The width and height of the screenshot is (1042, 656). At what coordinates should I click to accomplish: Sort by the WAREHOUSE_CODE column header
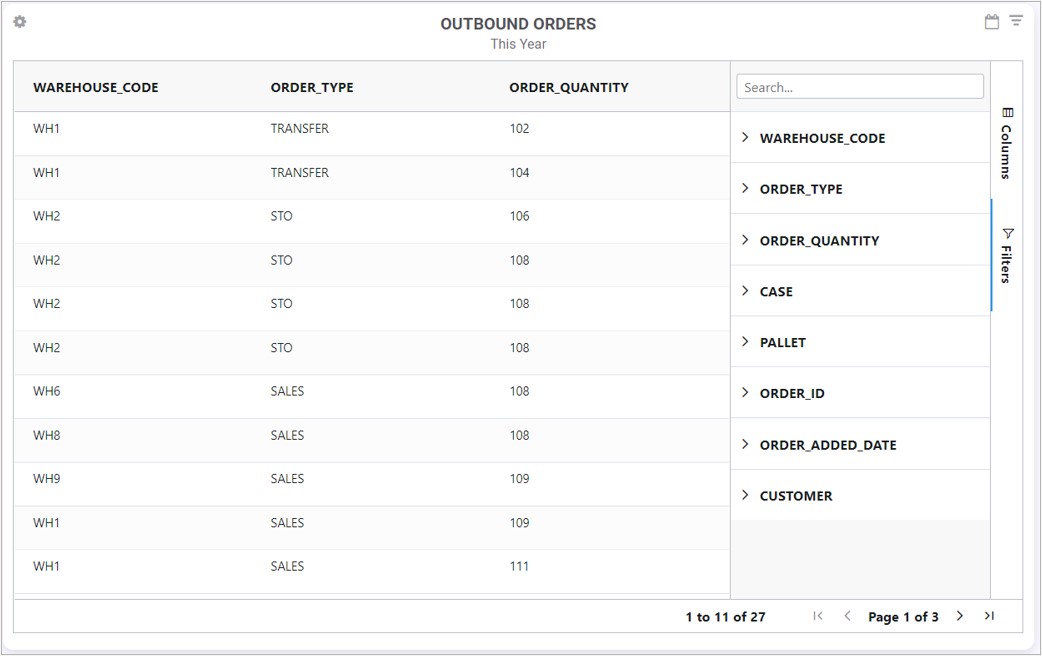tap(96, 87)
